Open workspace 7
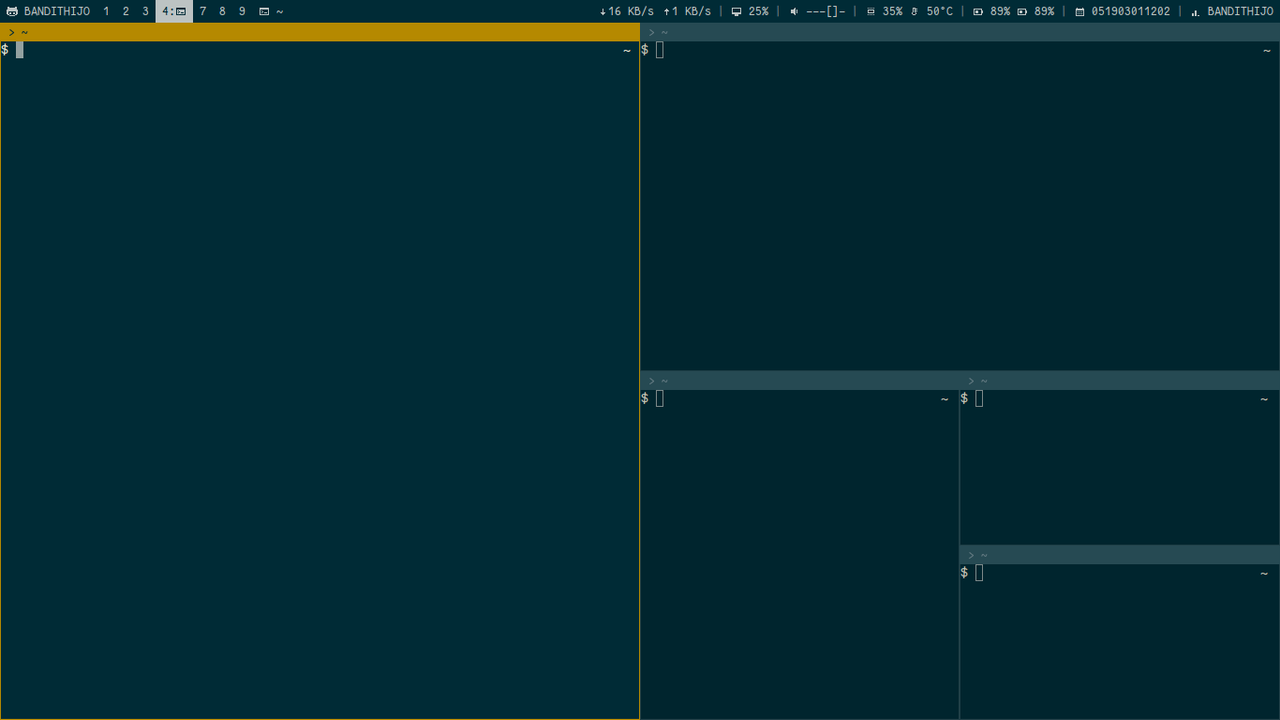 tap(203, 12)
